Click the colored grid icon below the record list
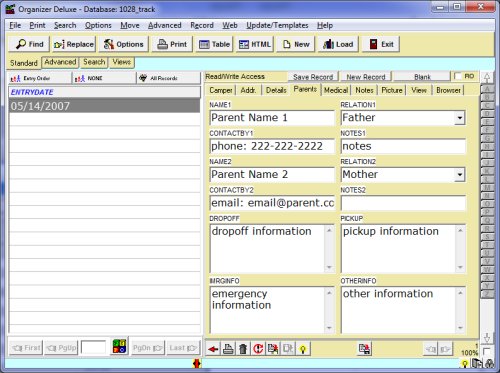The height and width of the screenshot is (373, 500). tap(119, 346)
